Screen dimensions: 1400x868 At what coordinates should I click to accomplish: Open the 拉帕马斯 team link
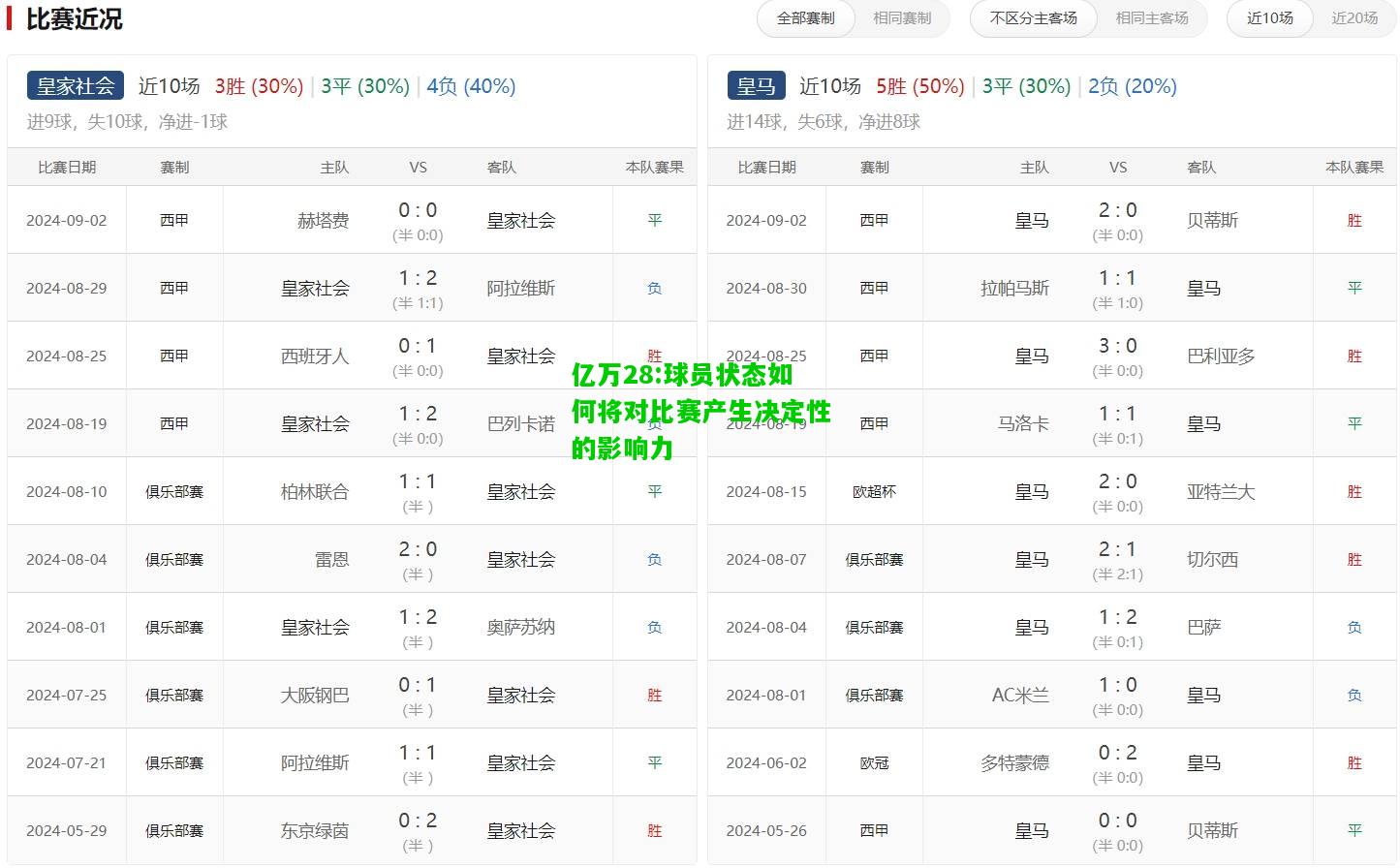[1014, 289]
